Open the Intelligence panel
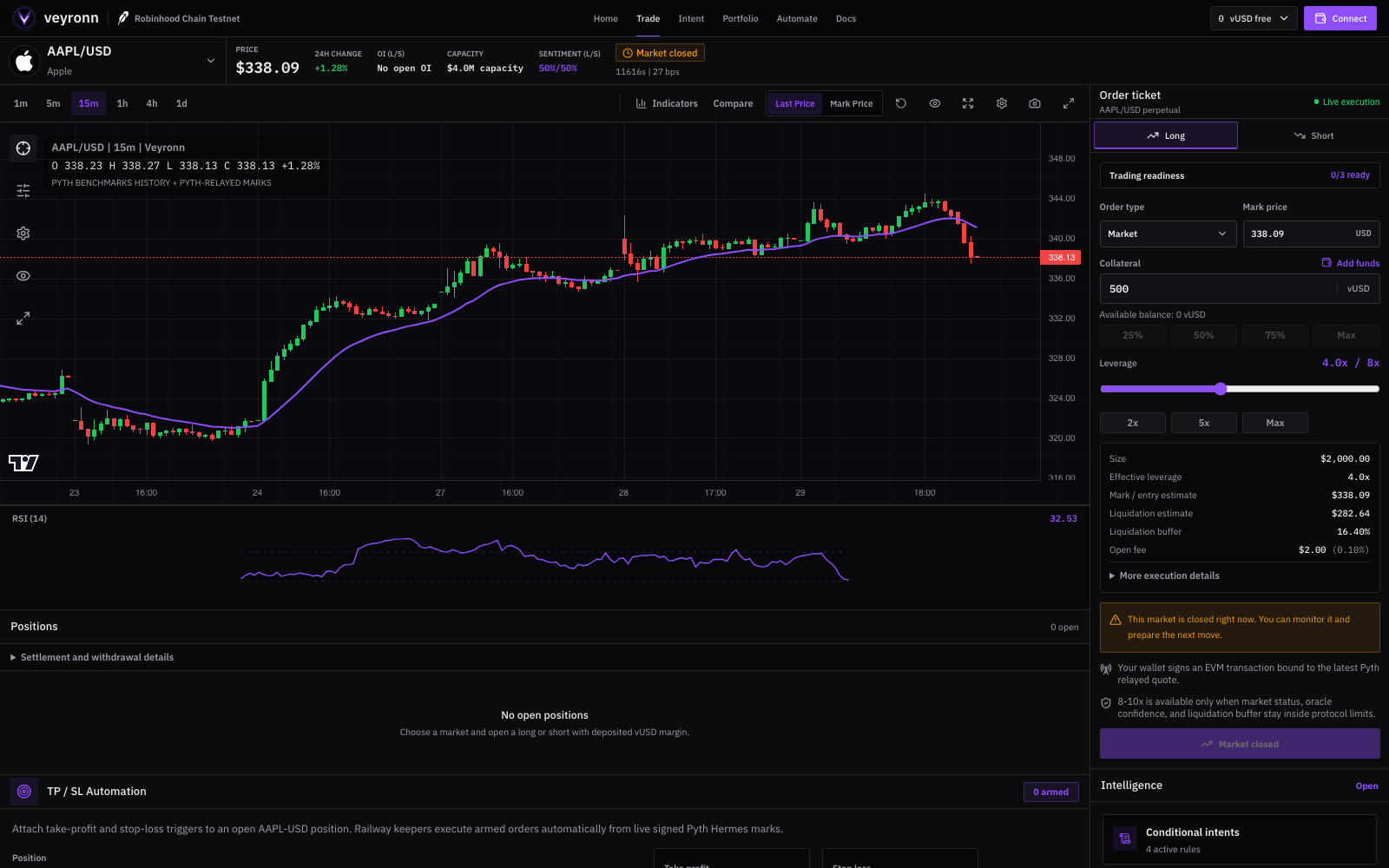1389x868 pixels. pyautogui.click(x=1366, y=786)
